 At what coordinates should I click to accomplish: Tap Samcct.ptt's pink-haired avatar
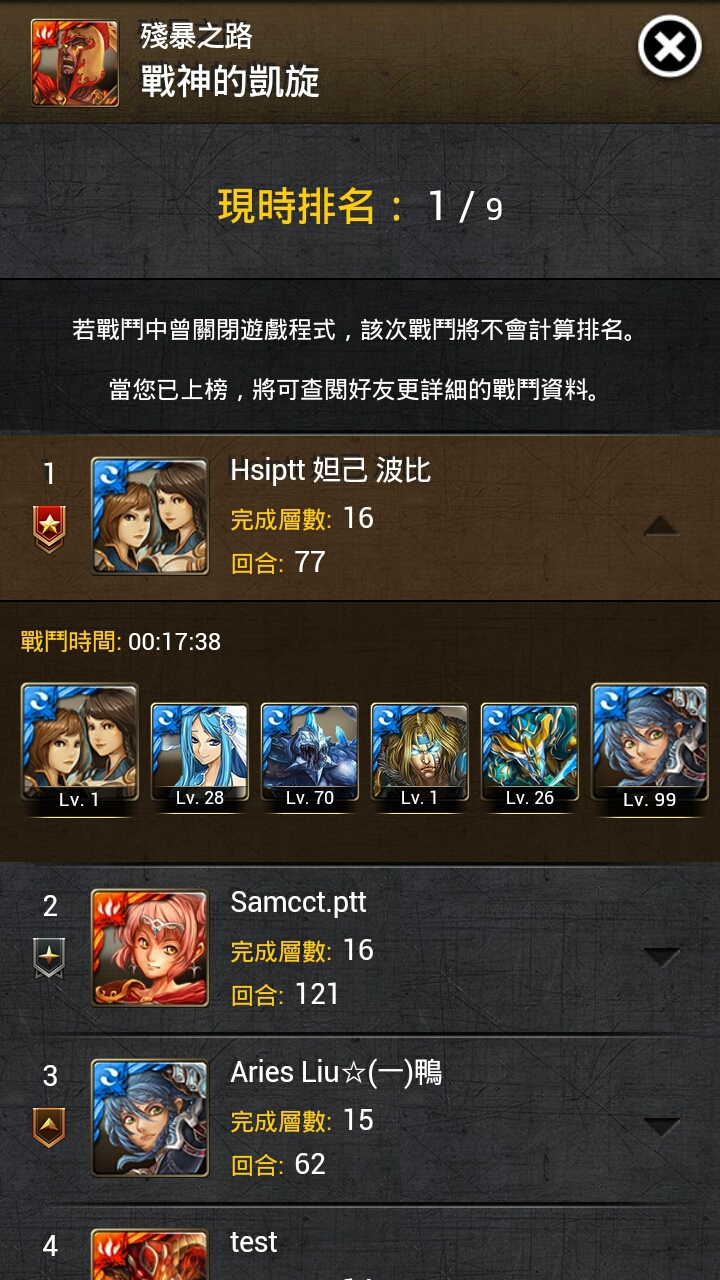[x=150, y=948]
